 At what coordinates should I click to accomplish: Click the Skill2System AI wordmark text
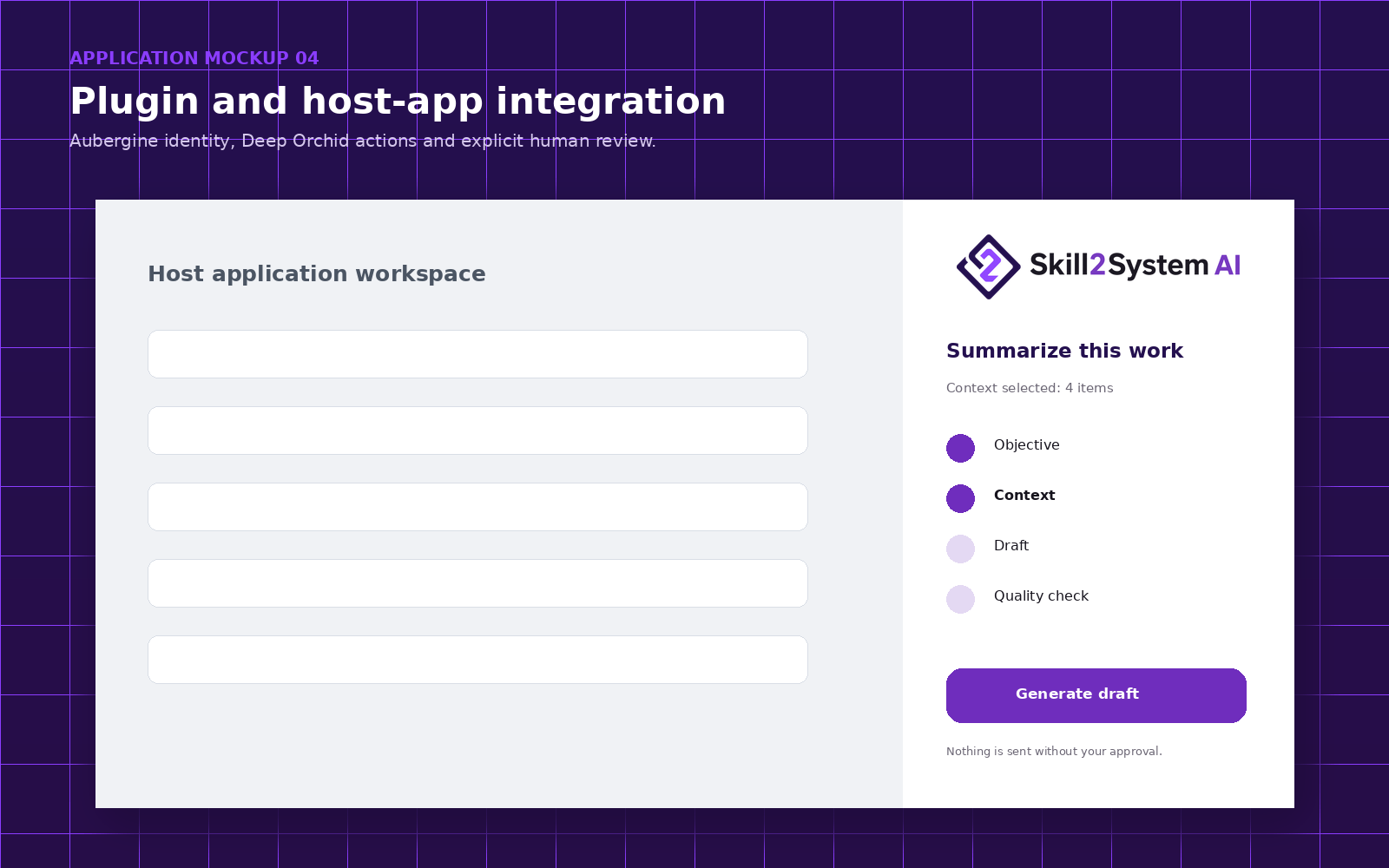[1136, 265]
